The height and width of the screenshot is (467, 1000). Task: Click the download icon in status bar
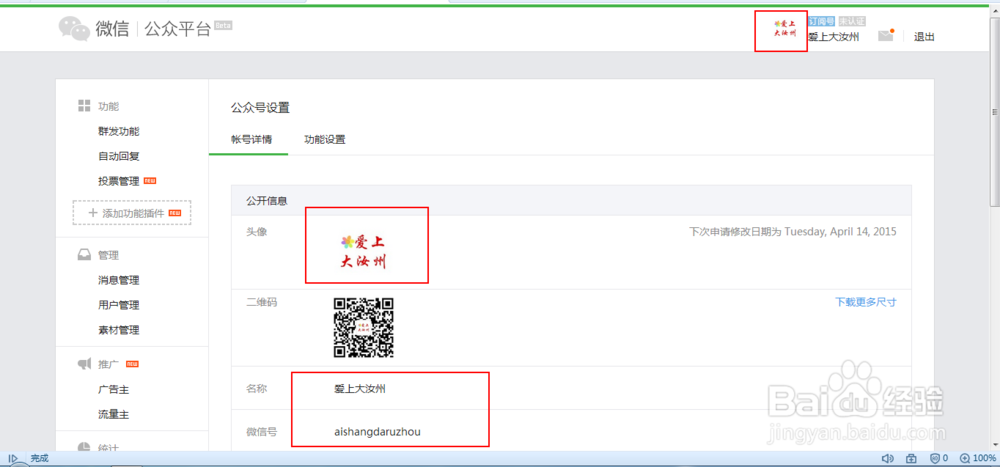pos(911,458)
